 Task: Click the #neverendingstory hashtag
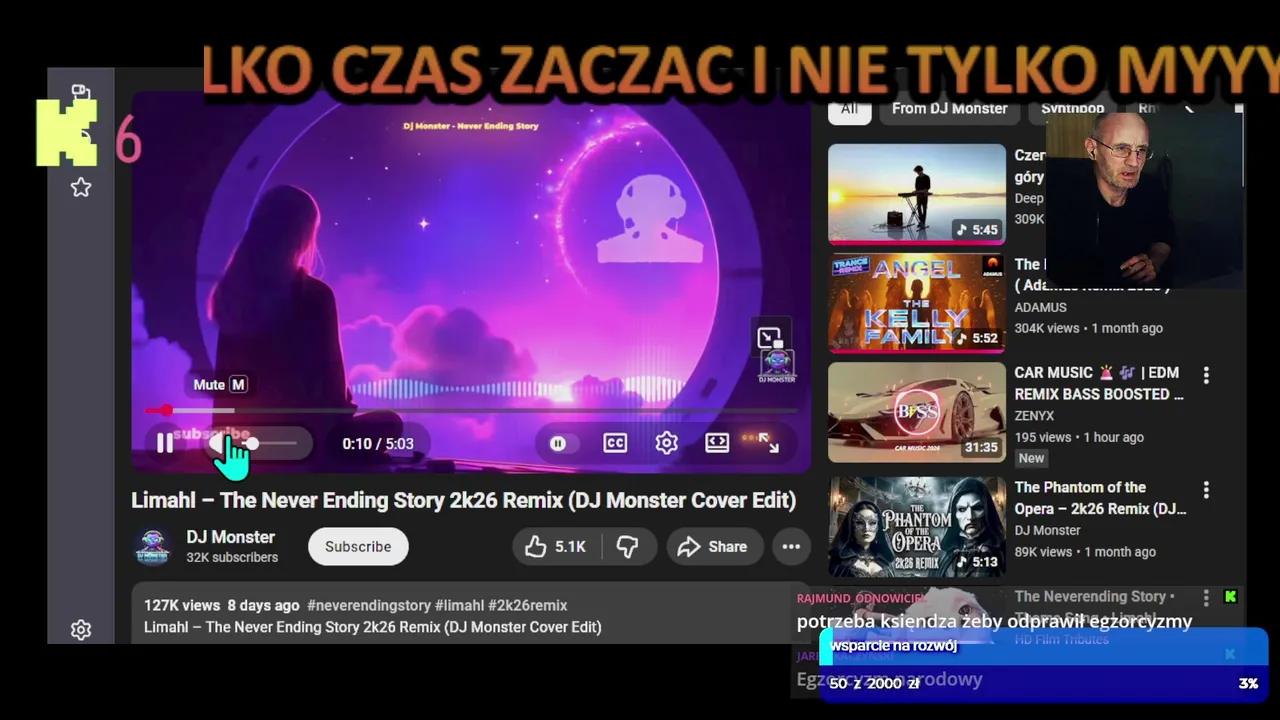click(x=369, y=605)
